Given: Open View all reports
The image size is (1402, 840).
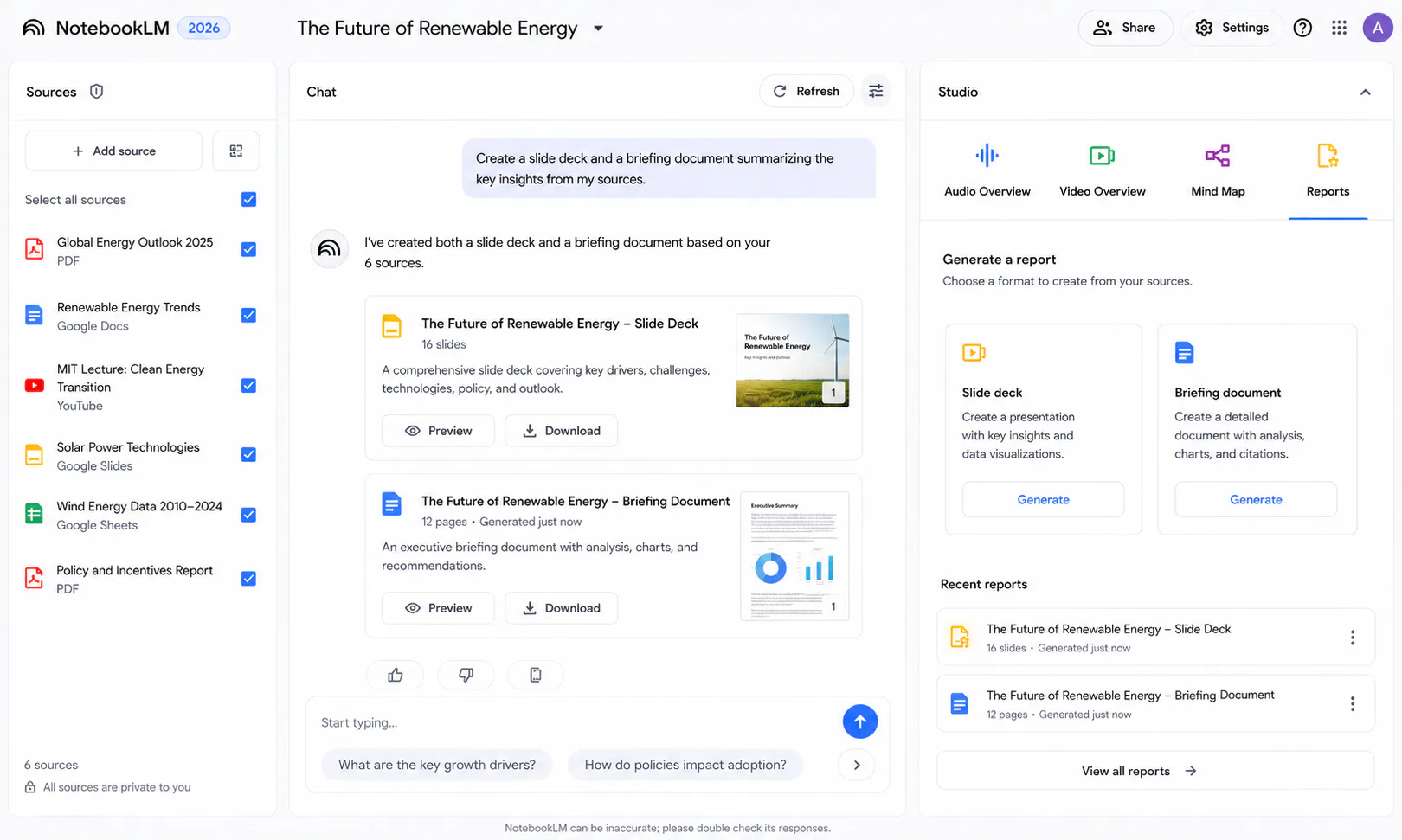Looking at the screenshot, I should [1155, 771].
